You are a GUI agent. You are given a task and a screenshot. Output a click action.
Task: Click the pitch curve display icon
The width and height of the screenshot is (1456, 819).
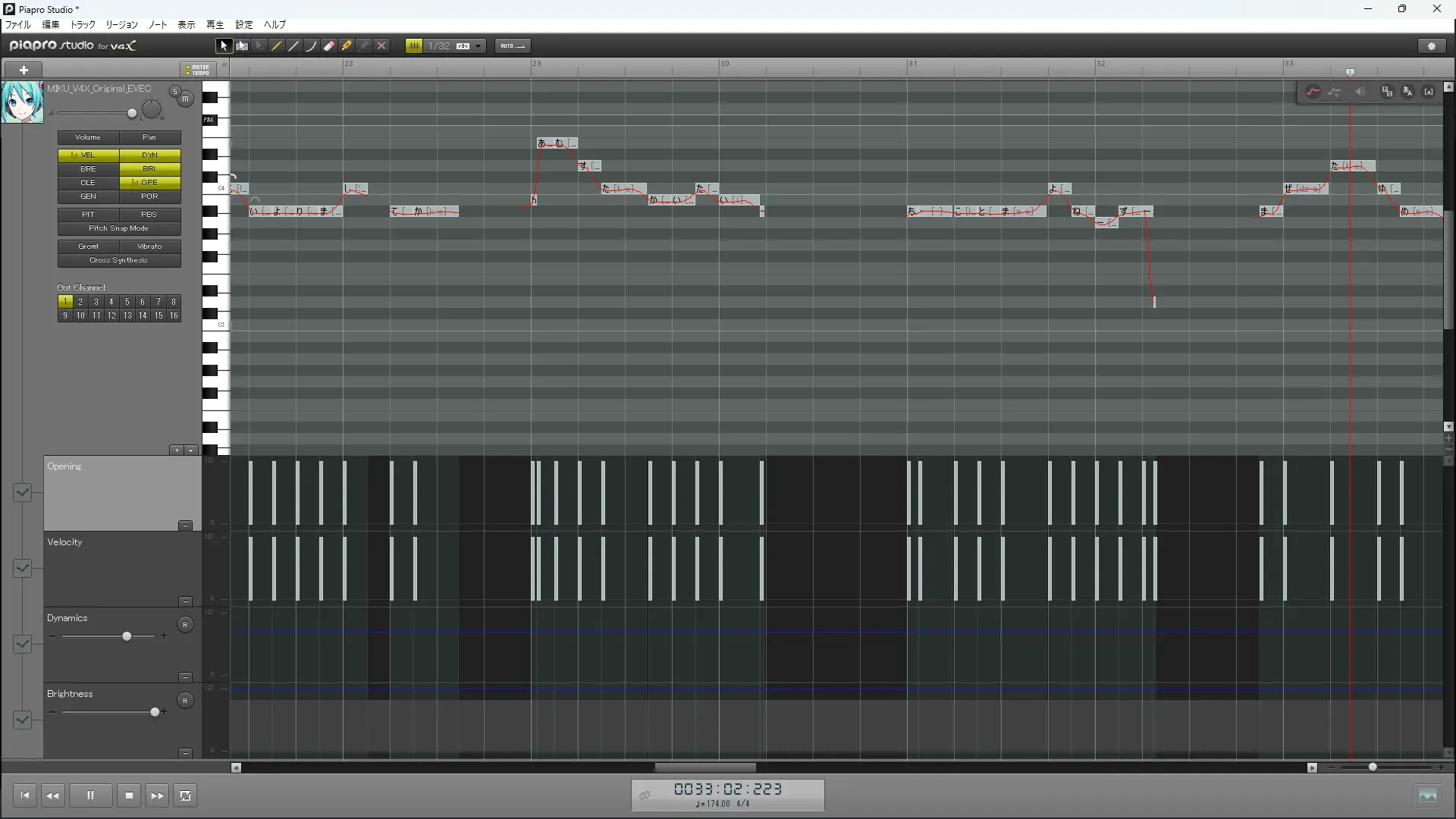click(x=1313, y=92)
